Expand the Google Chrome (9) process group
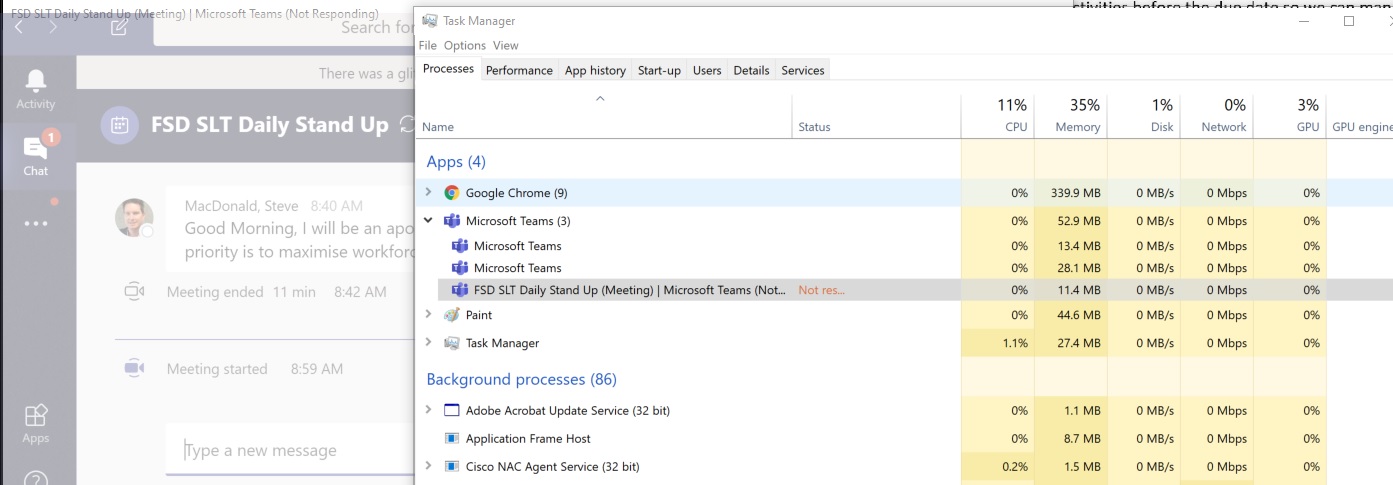1393x485 pixels. 428,193
